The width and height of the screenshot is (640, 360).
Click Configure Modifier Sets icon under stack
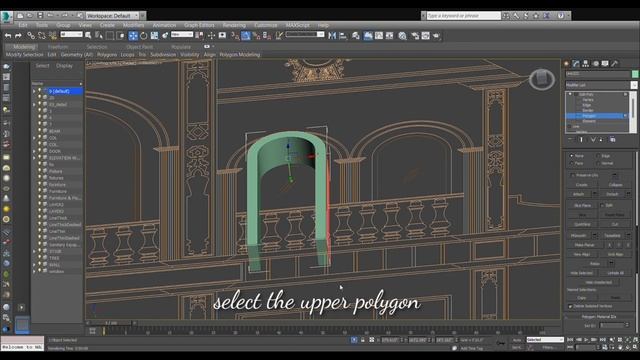[x=613, y=140]
